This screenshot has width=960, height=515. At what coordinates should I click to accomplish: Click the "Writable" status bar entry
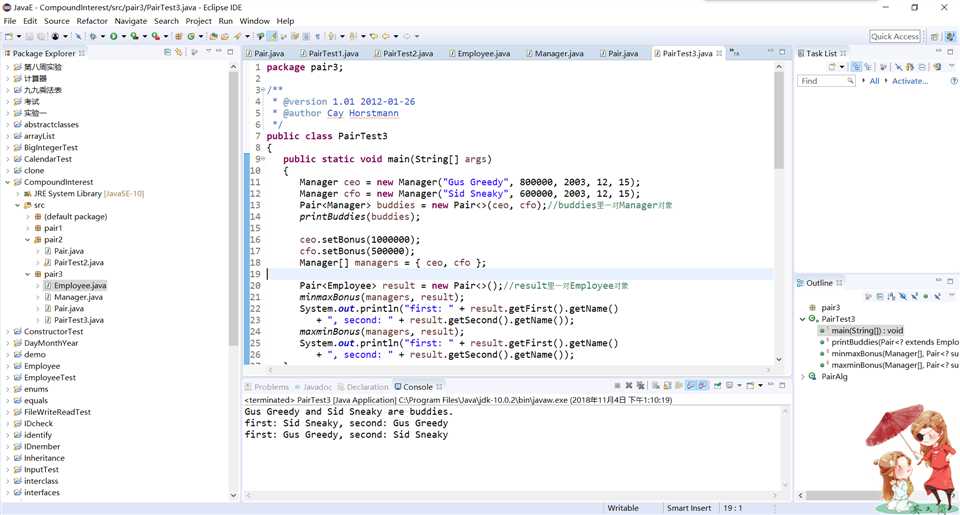tap(623, 508)
